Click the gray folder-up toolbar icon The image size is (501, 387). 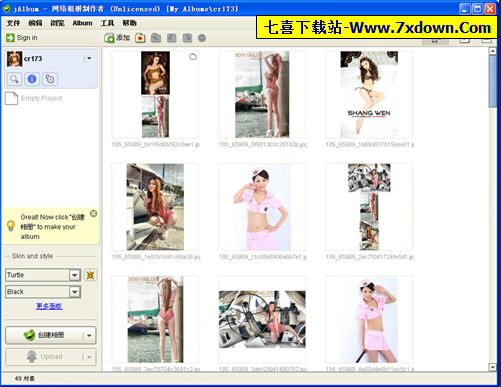point(156,38)
